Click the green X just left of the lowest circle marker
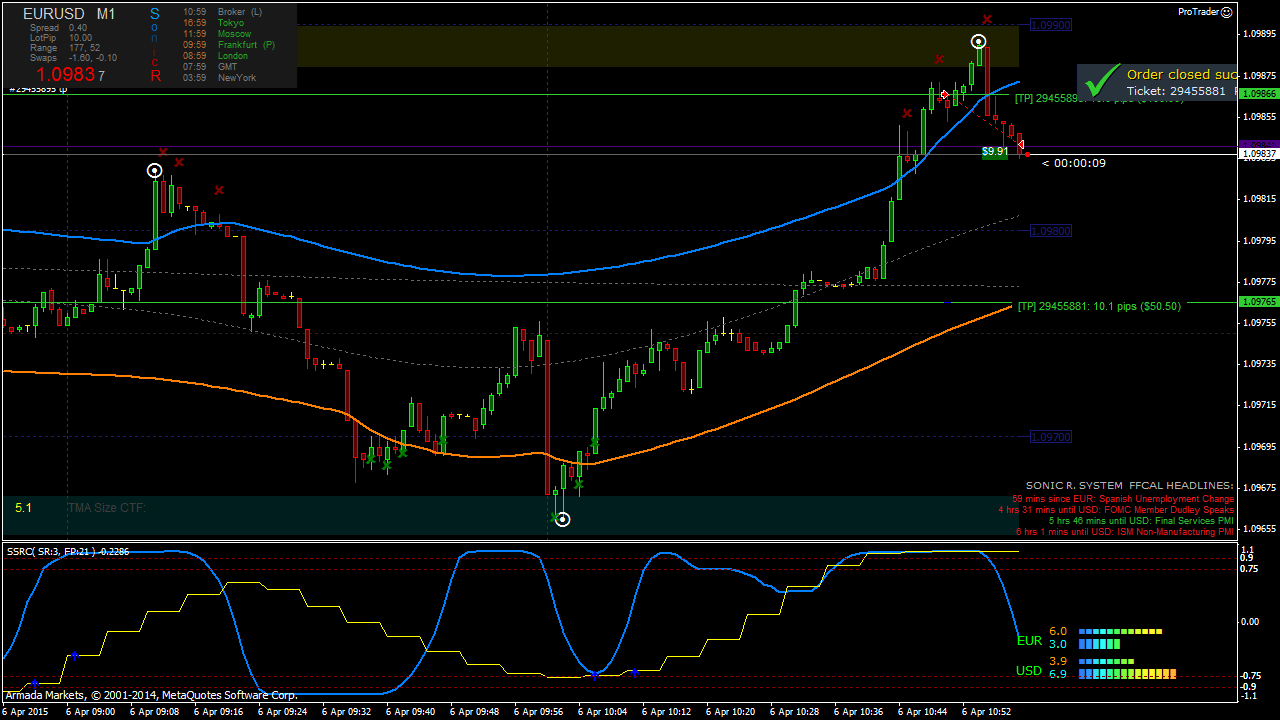The image size is (1280, 720). (555, 516)
